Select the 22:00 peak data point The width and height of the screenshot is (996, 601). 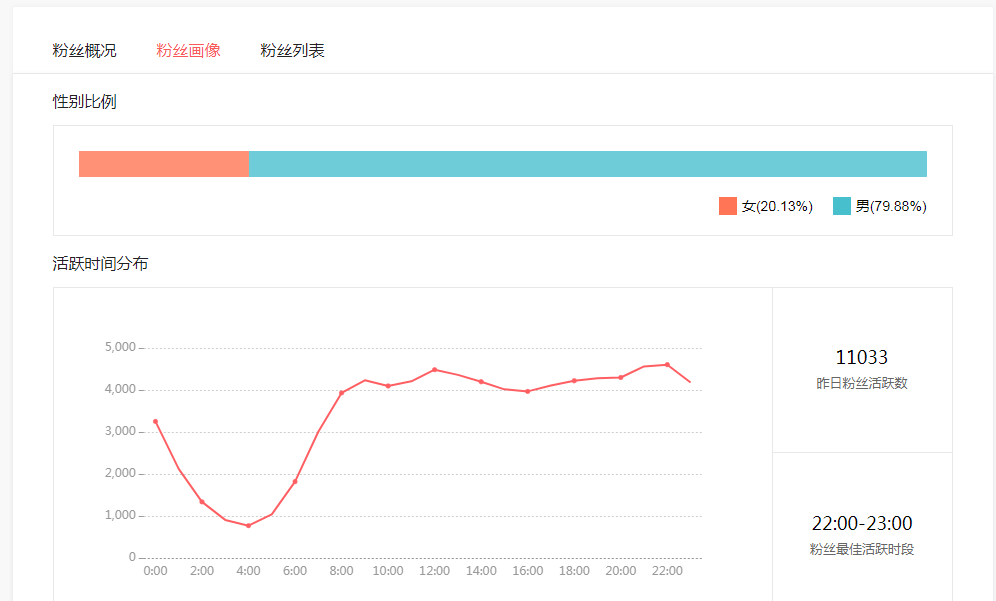point(667,365)
